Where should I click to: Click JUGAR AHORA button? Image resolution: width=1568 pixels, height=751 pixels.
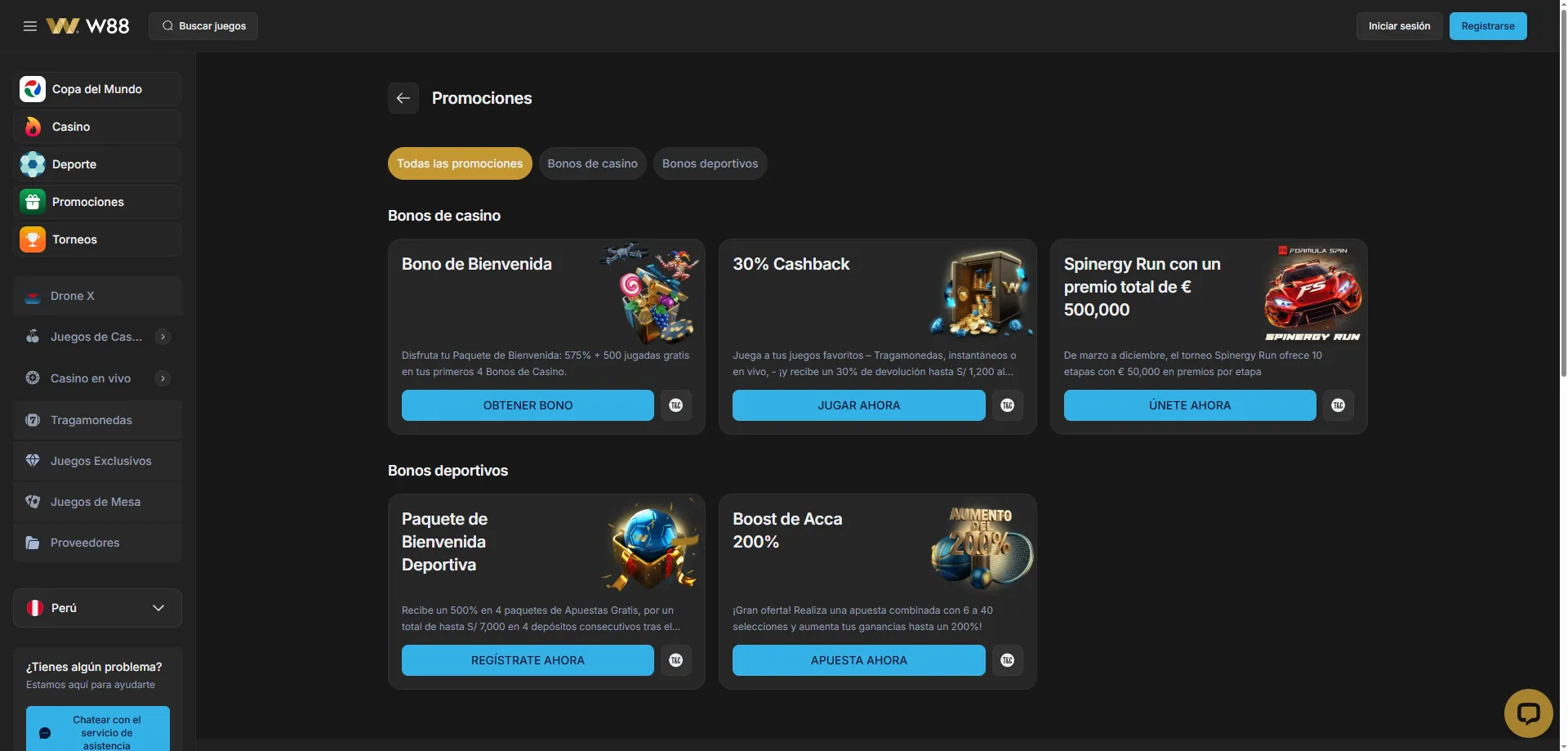point(859,405)
